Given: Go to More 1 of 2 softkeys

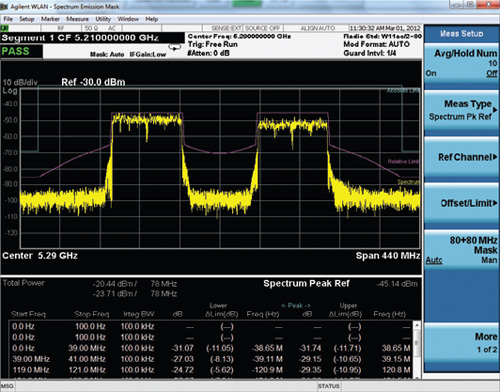Looking at the screenshot, I should coord(462,343).
